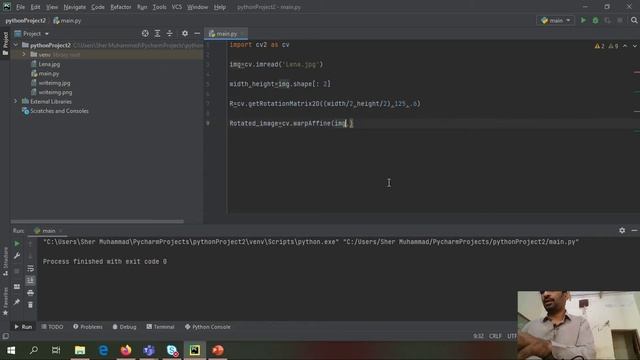Open the Python Console tool window

(x=208, y=327)
